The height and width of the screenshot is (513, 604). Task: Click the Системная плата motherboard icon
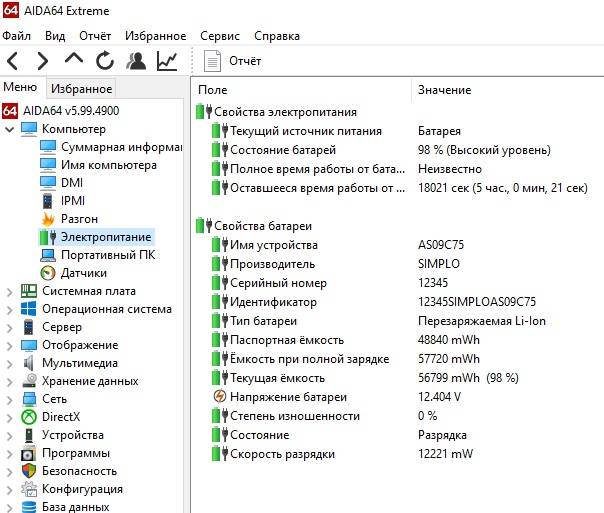coord(29,291)
